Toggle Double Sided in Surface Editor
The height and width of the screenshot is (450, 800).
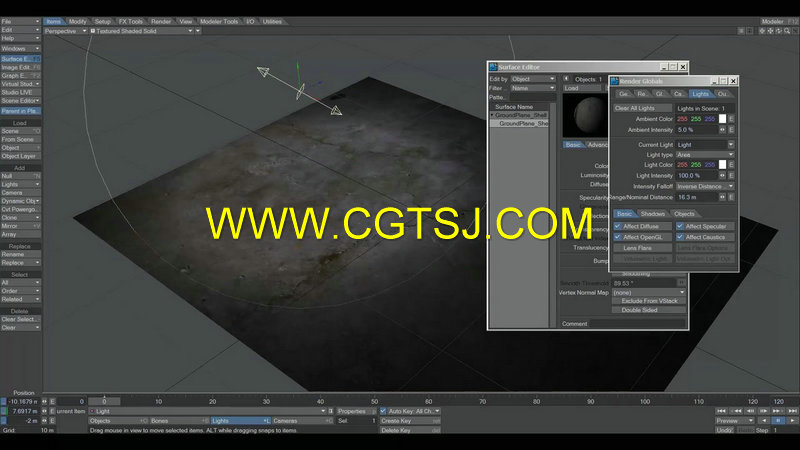(649, 310)
